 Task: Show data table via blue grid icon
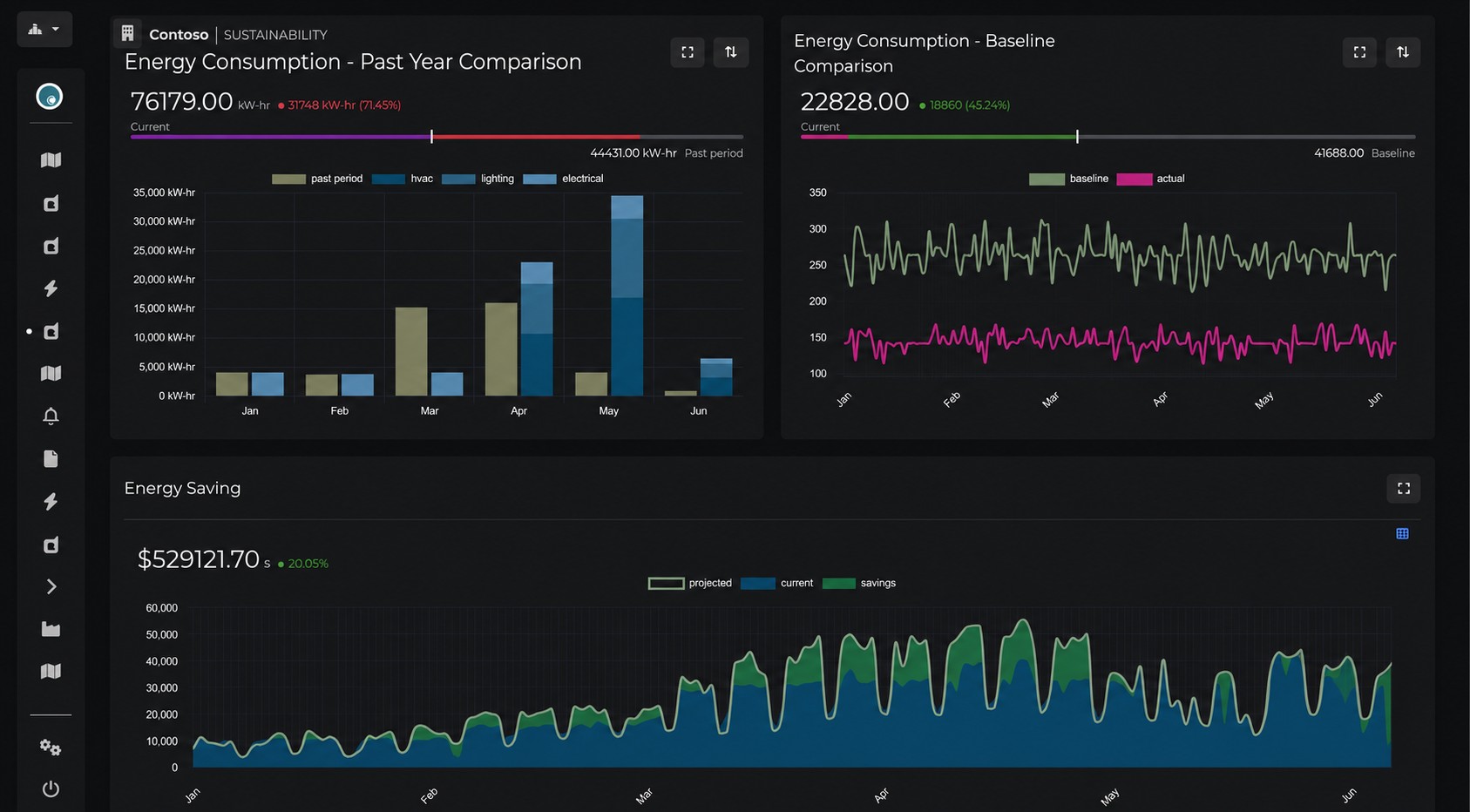tap(1402, 534)
